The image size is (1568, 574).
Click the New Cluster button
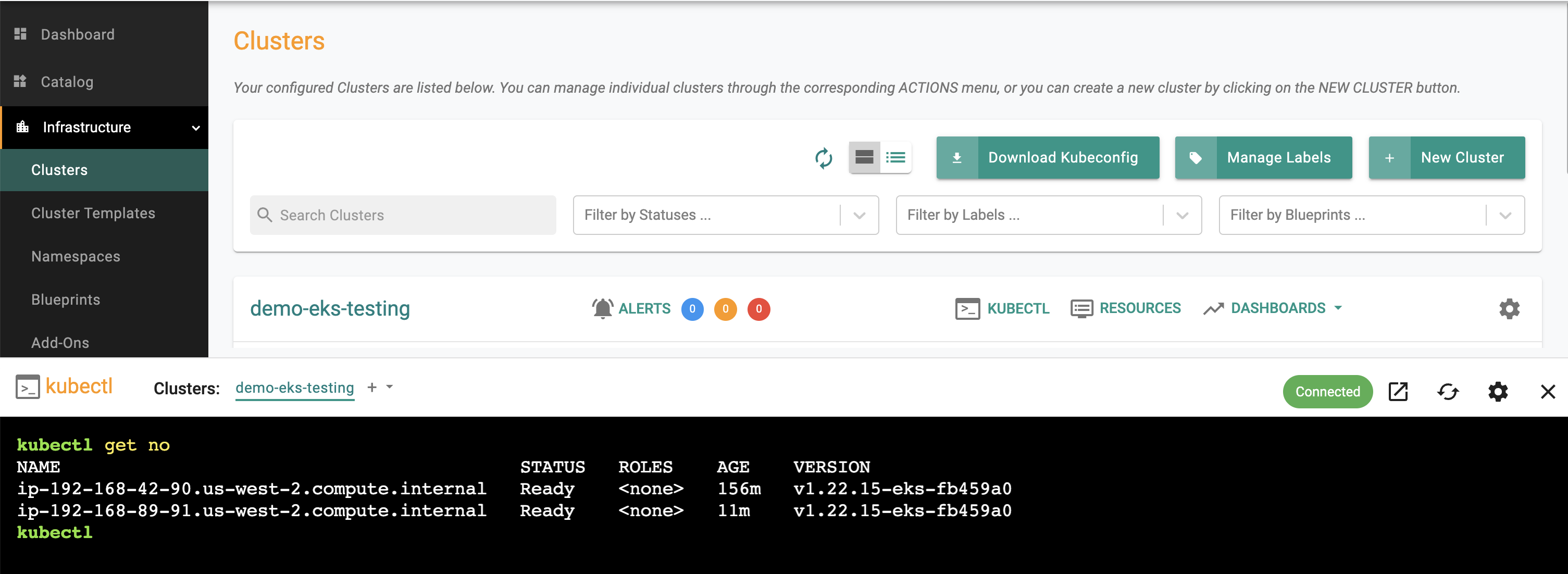[x=1449, y=157]
